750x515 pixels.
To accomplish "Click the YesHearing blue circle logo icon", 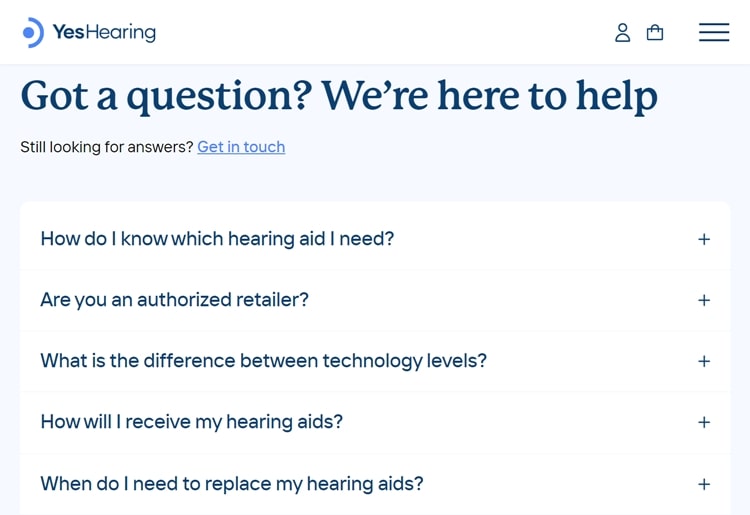I will click(33, 32).
